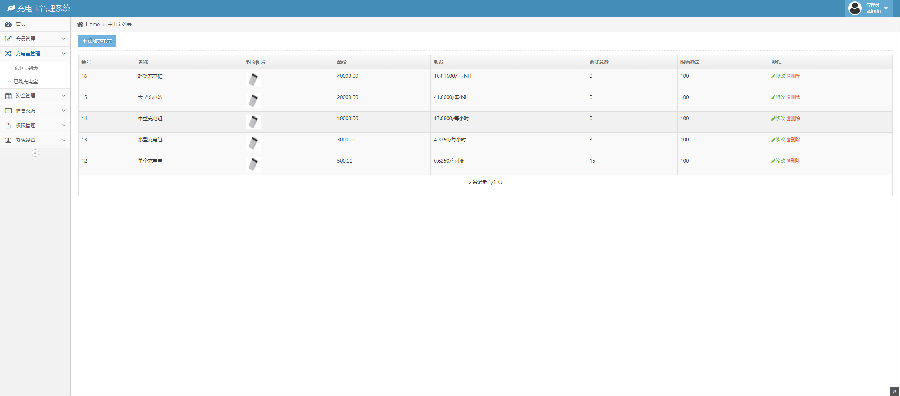Expand chevron beside the pencil-icon sidebar menu

tap(63, 38)
